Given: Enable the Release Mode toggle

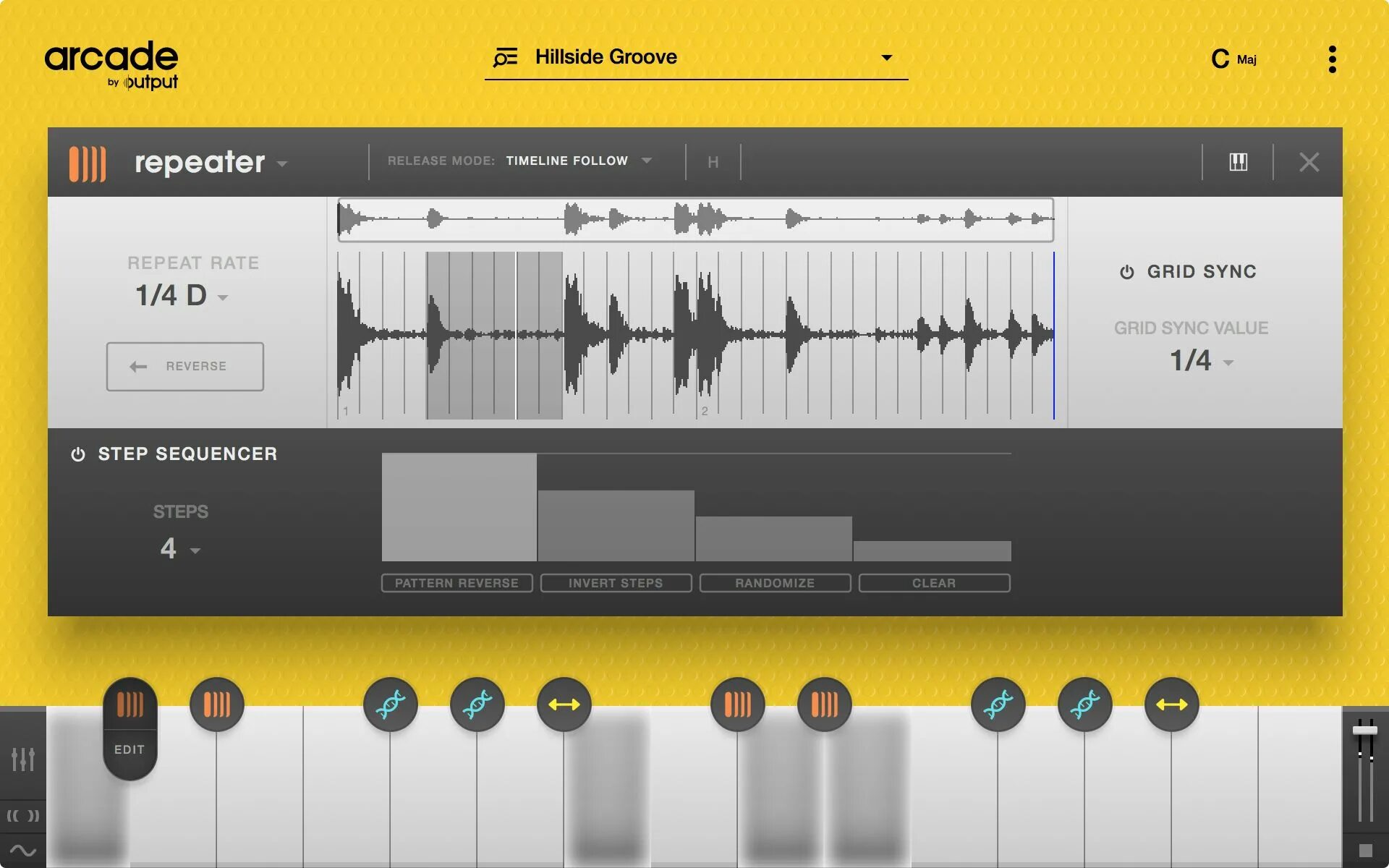Looking at the screenshot, I should click(441, 161).
